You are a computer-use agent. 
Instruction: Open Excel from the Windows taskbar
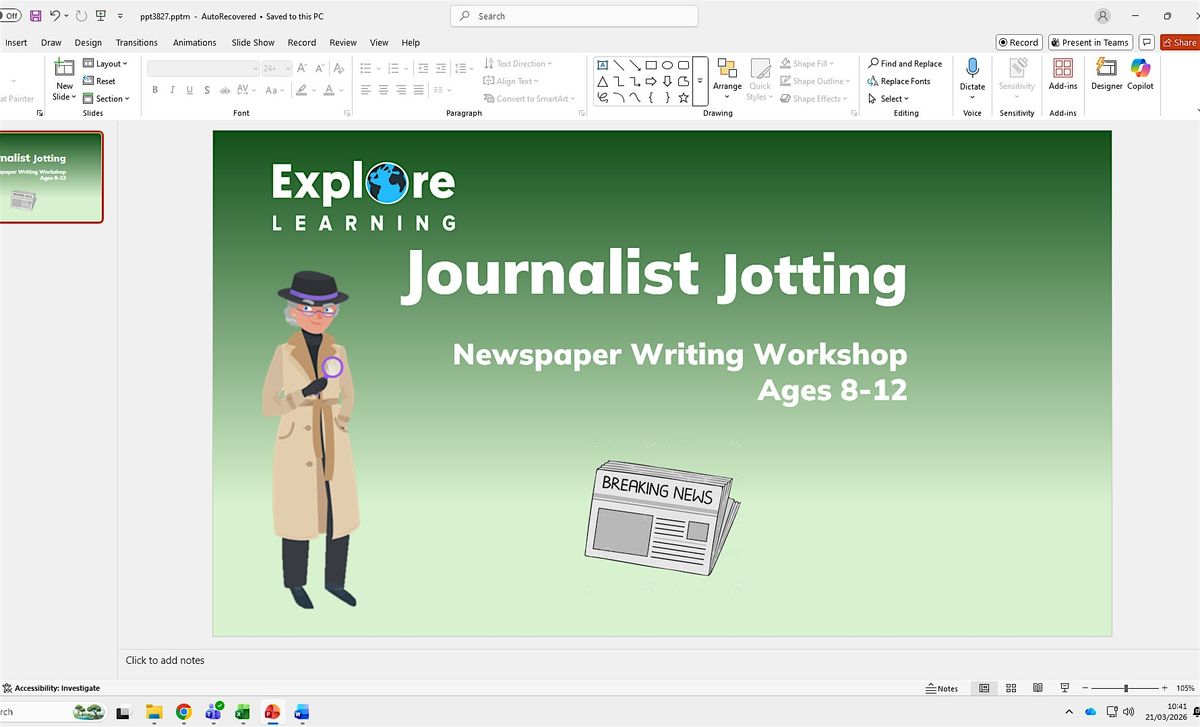(x=242, y=712)
